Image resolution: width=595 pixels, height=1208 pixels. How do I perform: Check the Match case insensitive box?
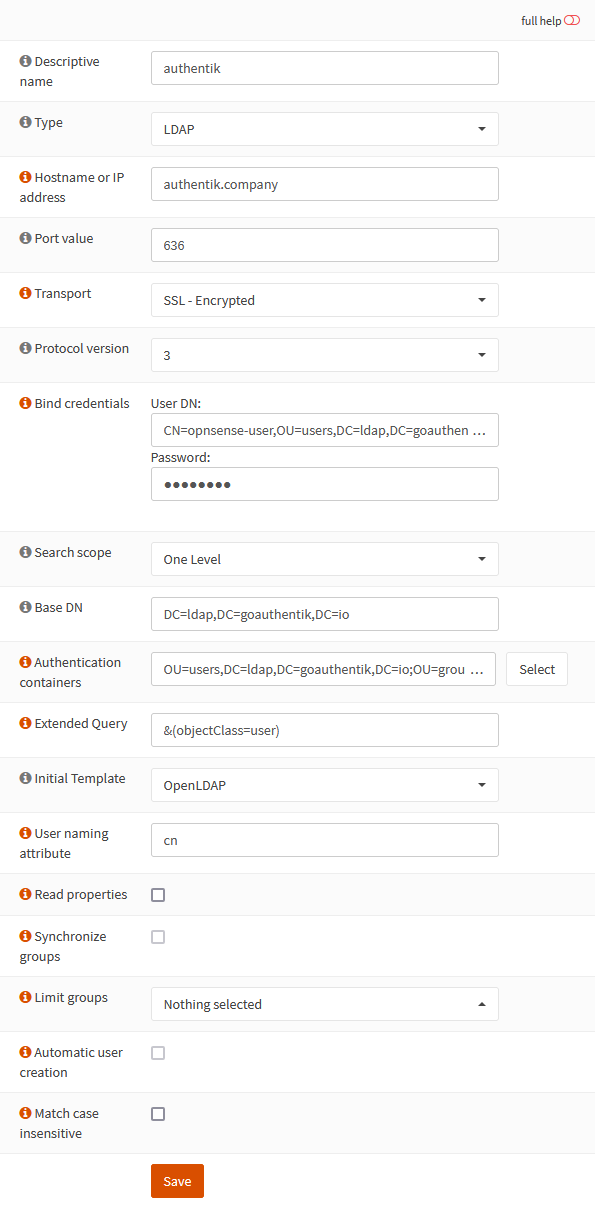click(158, 1114)
